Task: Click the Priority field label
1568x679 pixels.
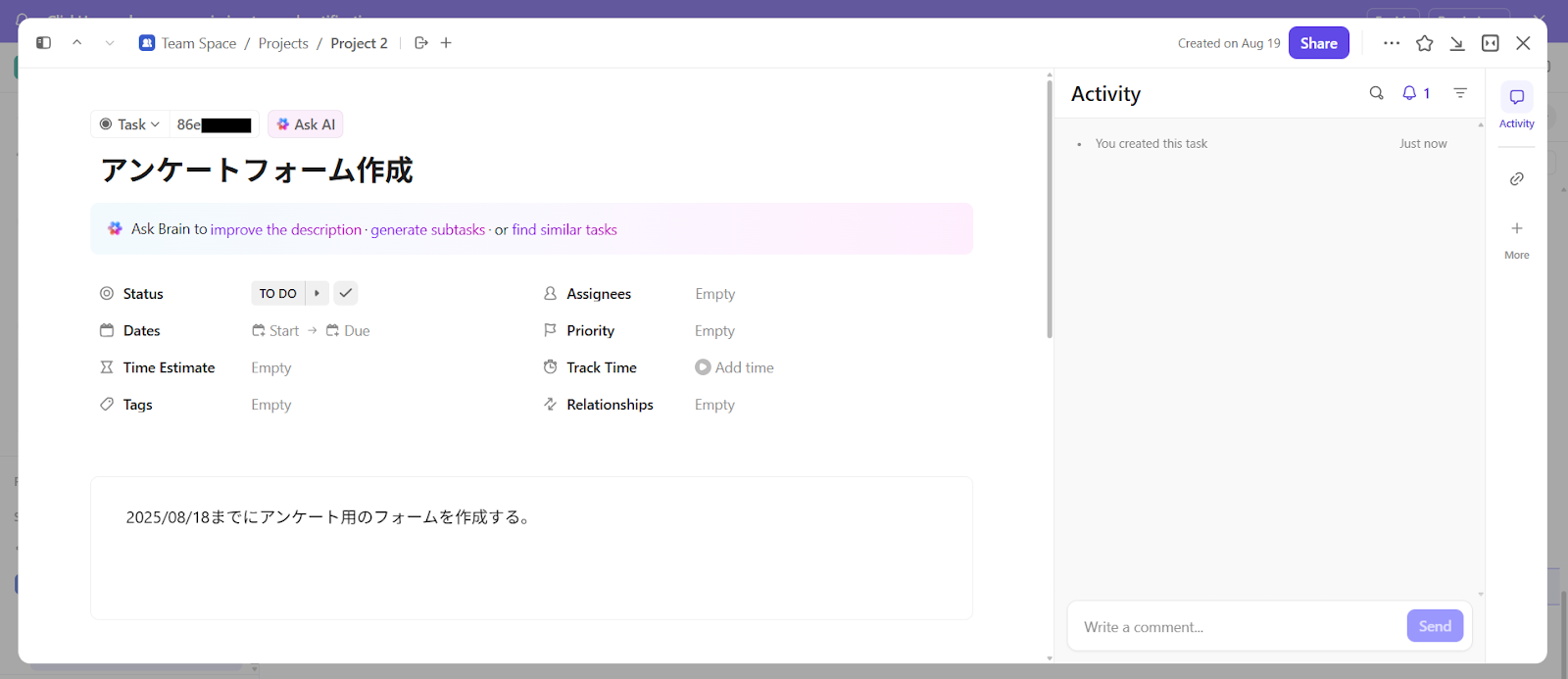Action: (x=591, y=331)
